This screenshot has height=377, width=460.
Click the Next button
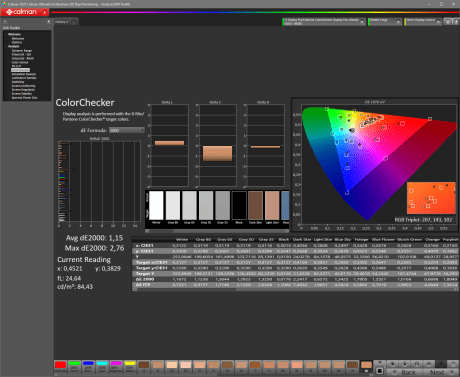pyautogui.click(x=441, y=372)
